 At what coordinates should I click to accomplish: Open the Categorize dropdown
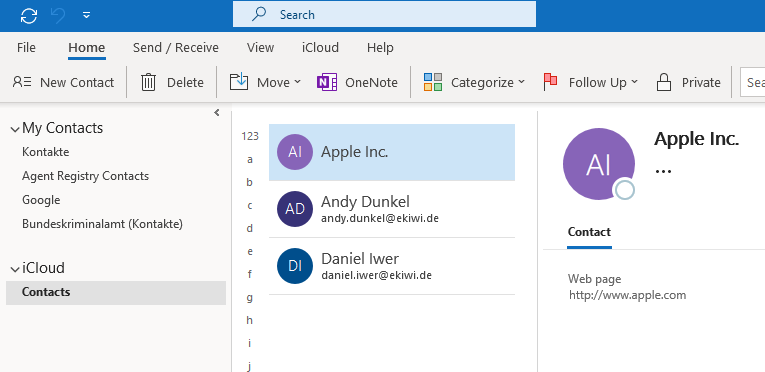point(474,83)
